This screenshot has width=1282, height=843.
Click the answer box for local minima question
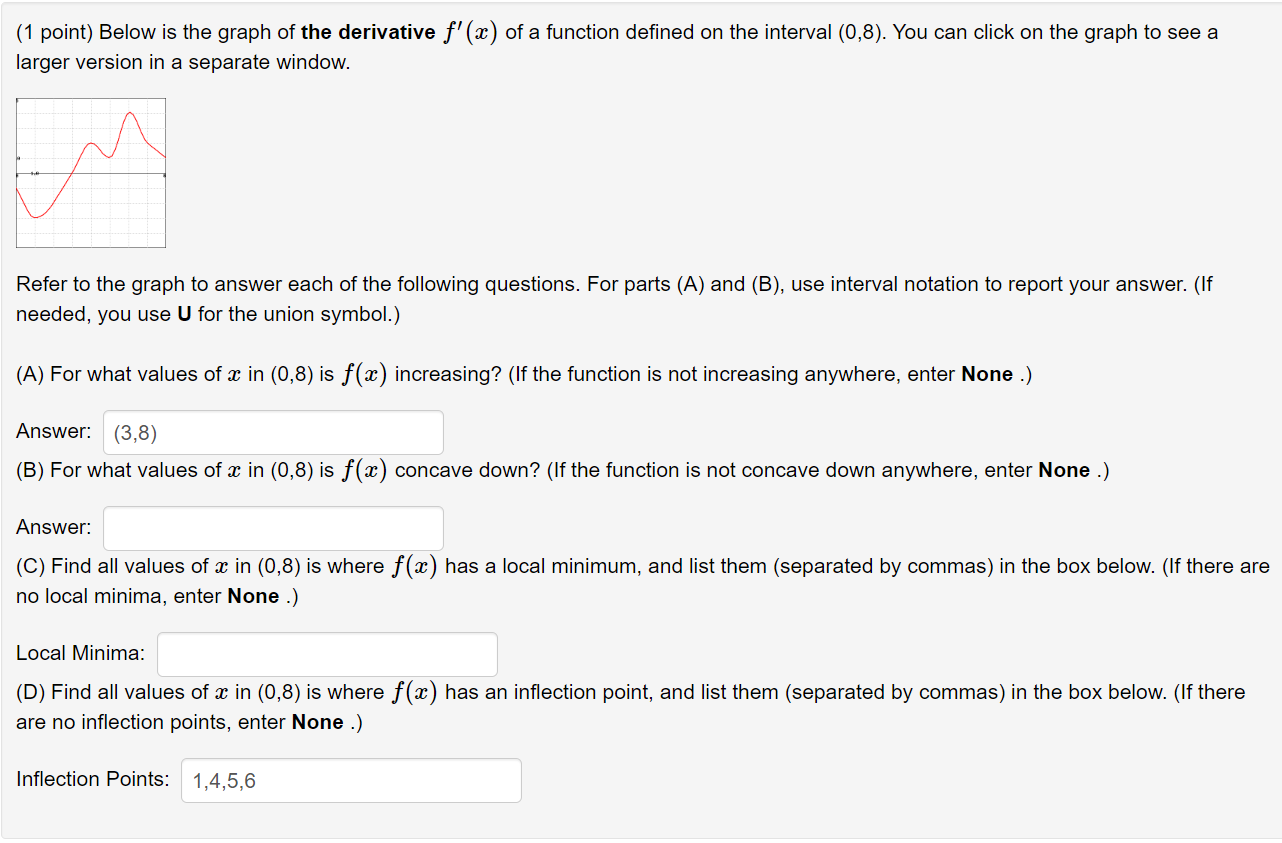[327, 653]
